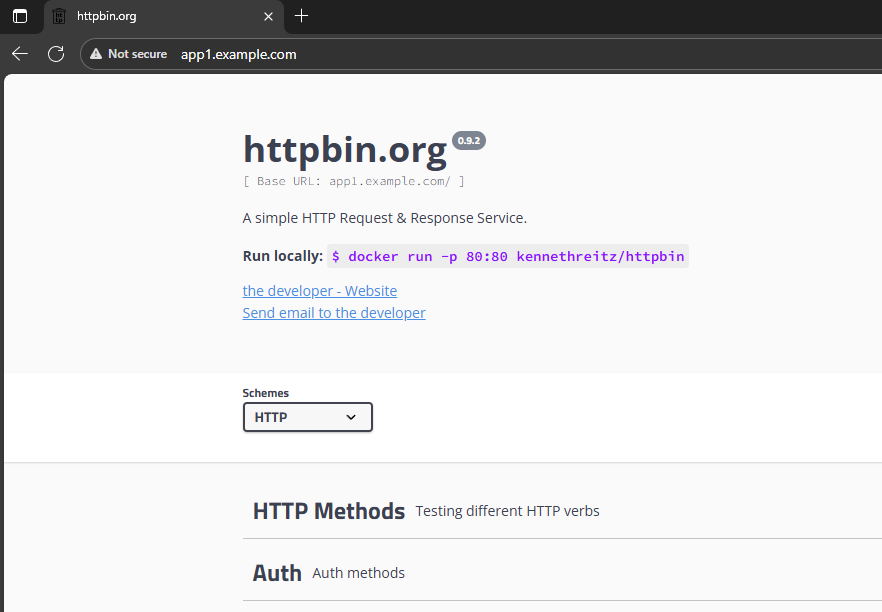Click 'Testing different HTTP verbs' description

[507, 511]
